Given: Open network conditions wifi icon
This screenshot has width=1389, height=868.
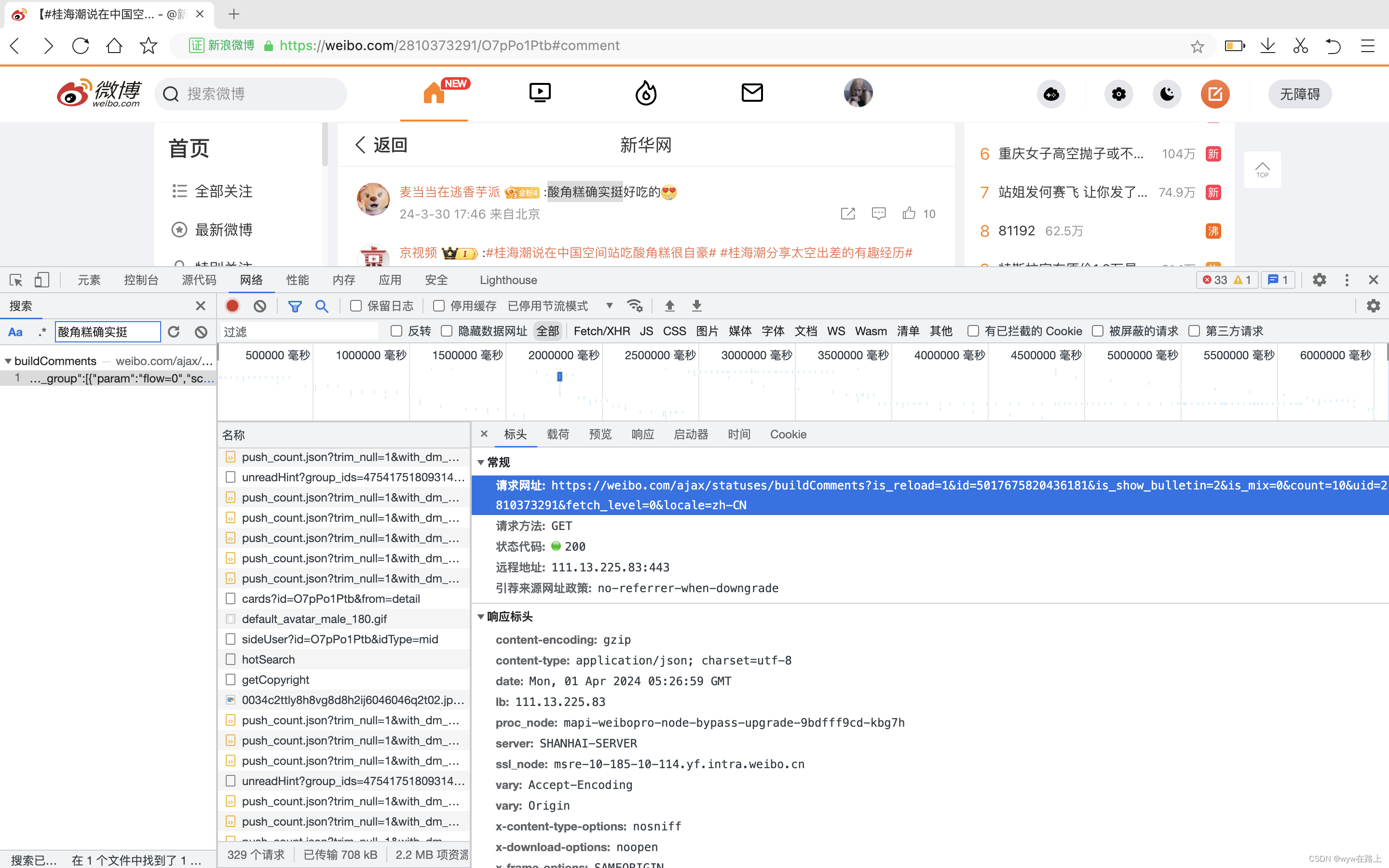Looking at the screenshot, I should (635, 306).
